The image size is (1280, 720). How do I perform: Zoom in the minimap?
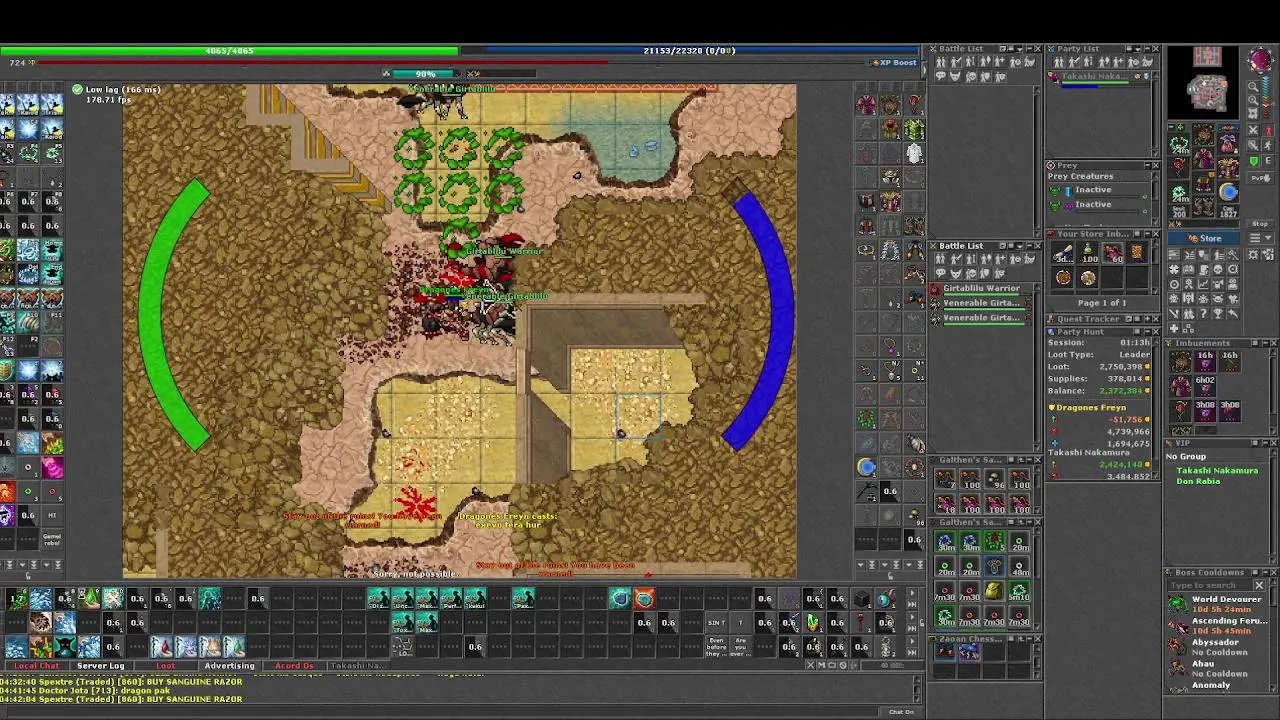pyautogui.click(x=1252, y=100)
